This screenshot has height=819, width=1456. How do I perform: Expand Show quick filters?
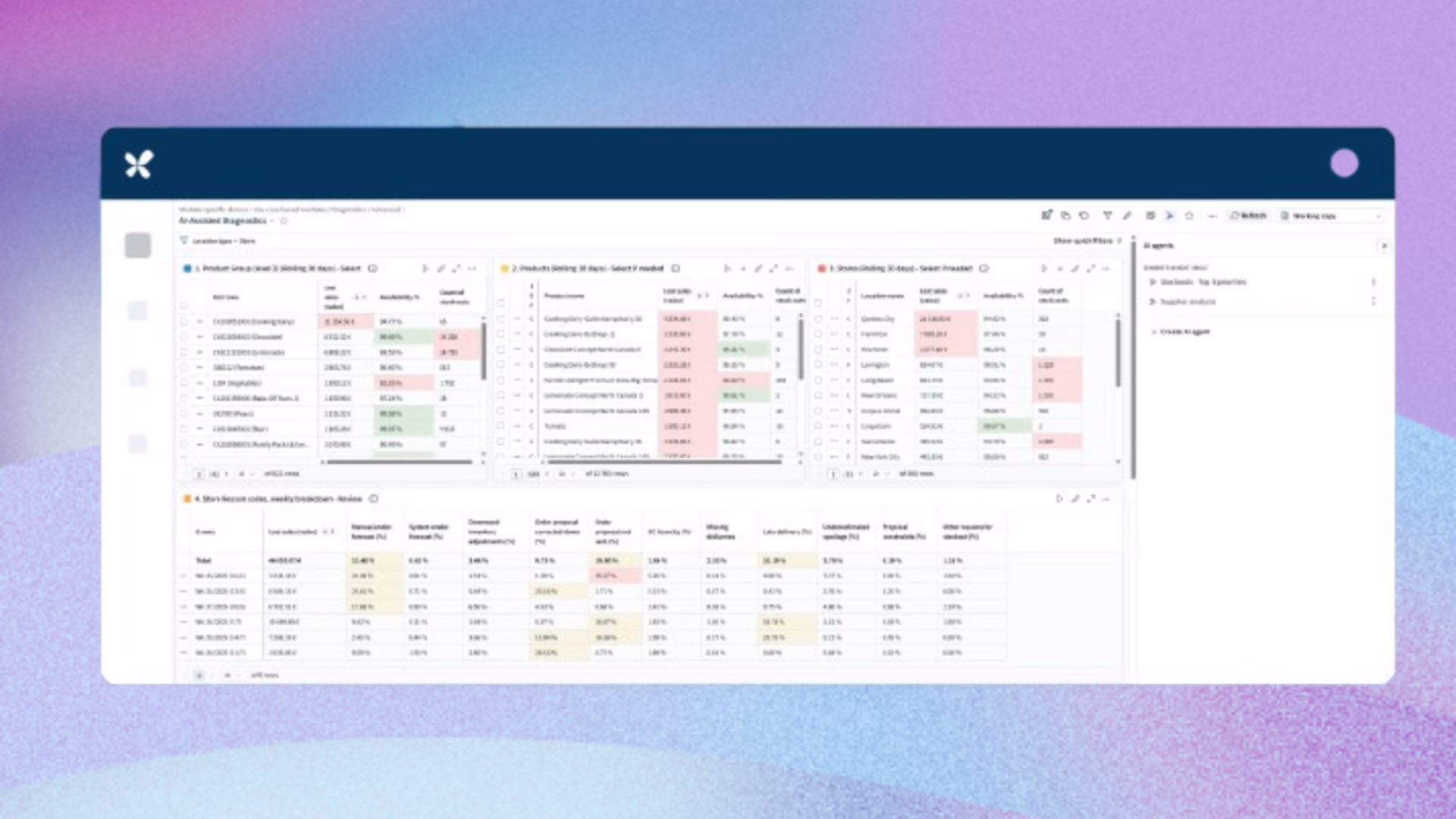[1087, 241]
